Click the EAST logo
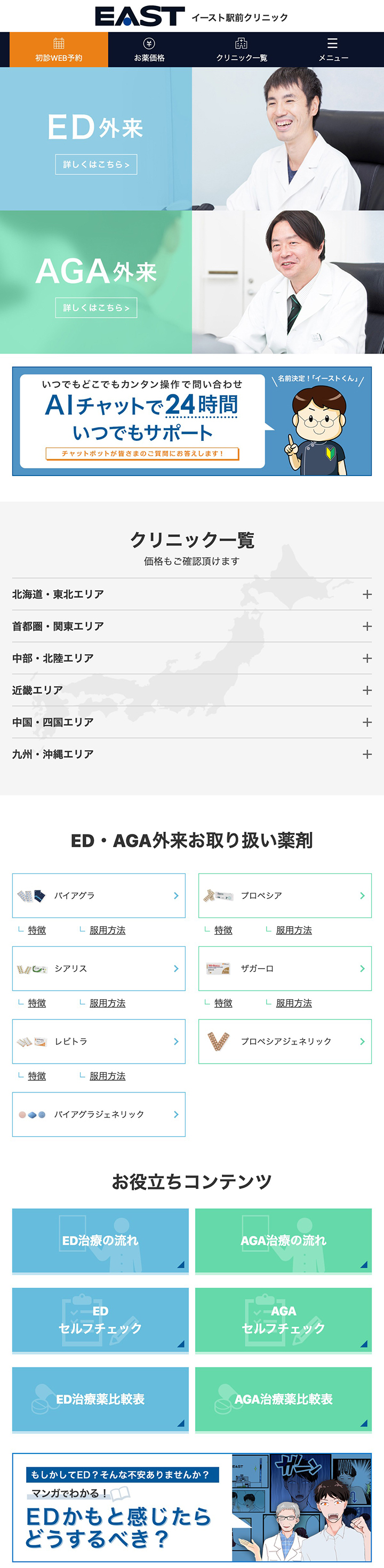 140,17
